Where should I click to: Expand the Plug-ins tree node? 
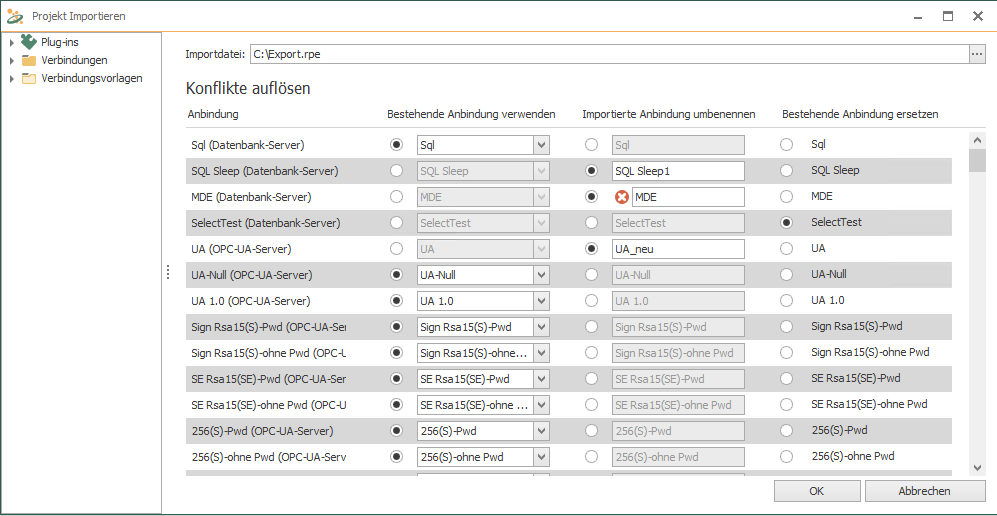pyautogui.click(x=11, y=42)
